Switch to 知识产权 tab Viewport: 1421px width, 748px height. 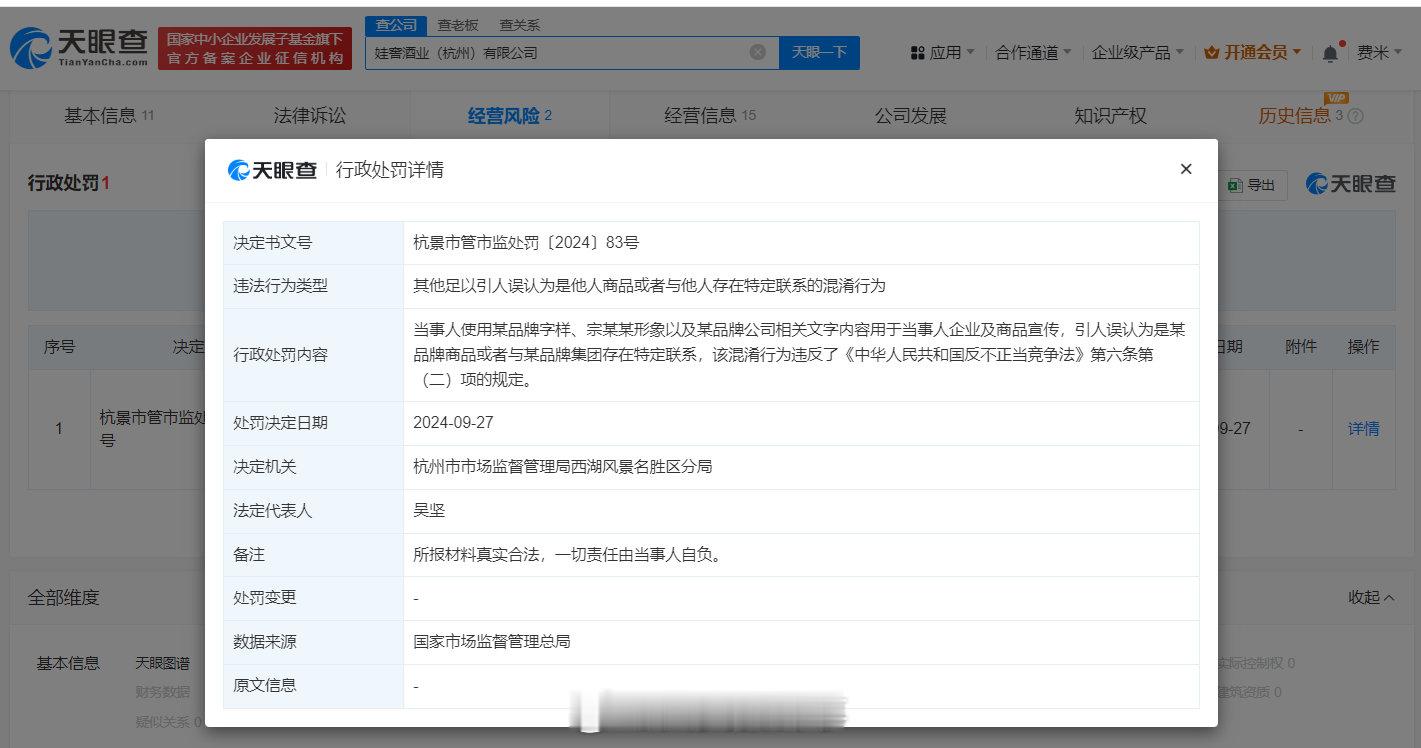click(x=1110, y=115)
